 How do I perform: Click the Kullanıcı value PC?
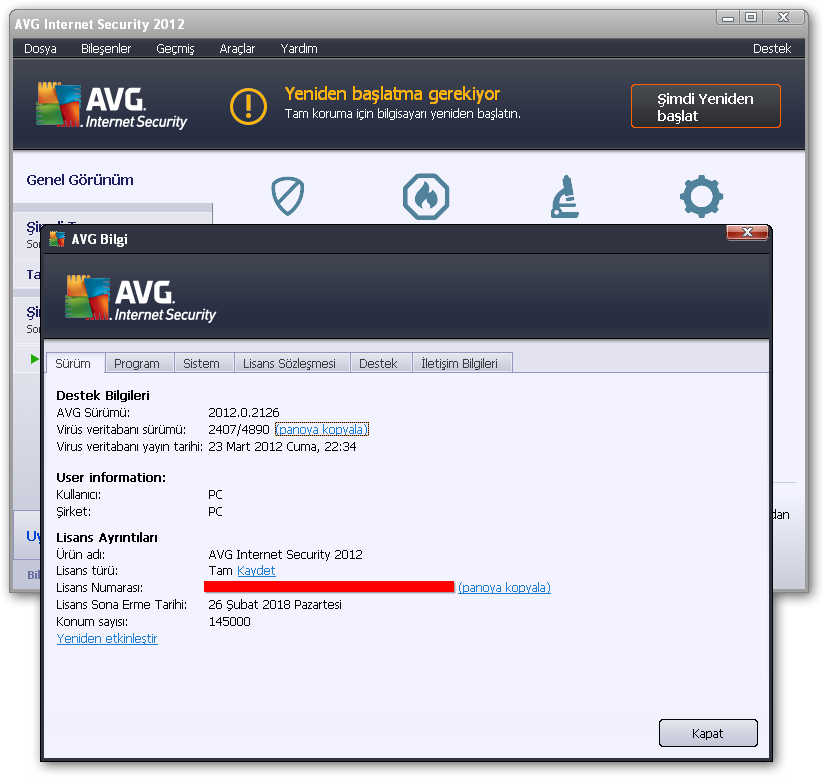[x=215, y=494]
